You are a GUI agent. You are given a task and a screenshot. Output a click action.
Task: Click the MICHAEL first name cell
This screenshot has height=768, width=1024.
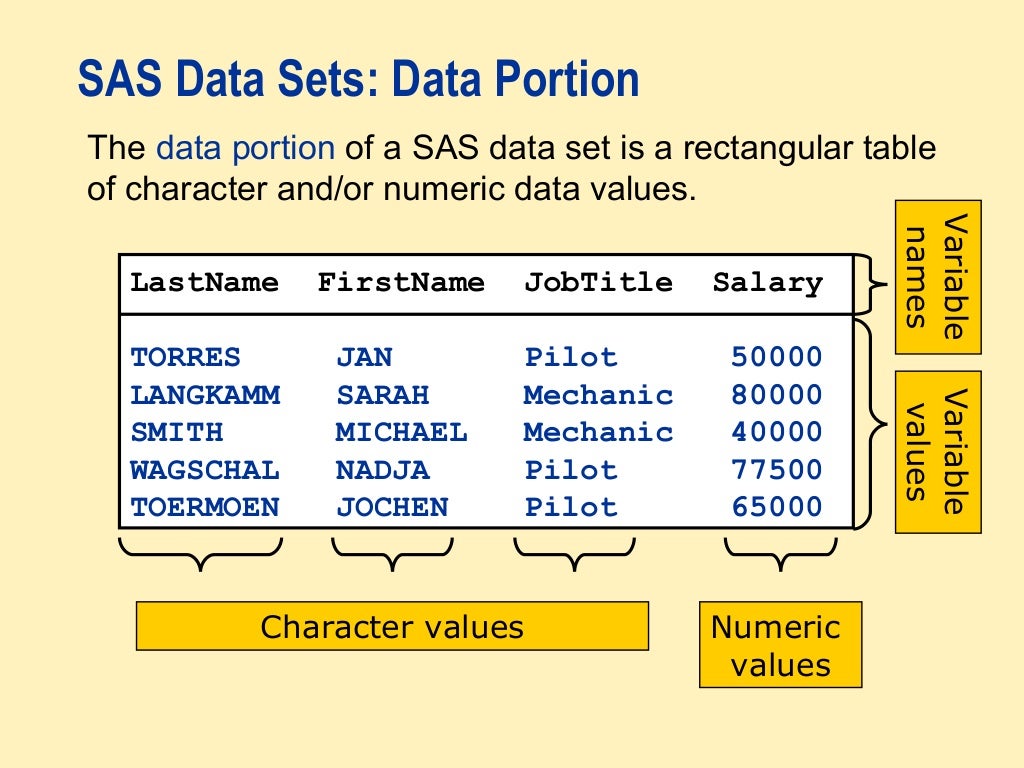401,433
